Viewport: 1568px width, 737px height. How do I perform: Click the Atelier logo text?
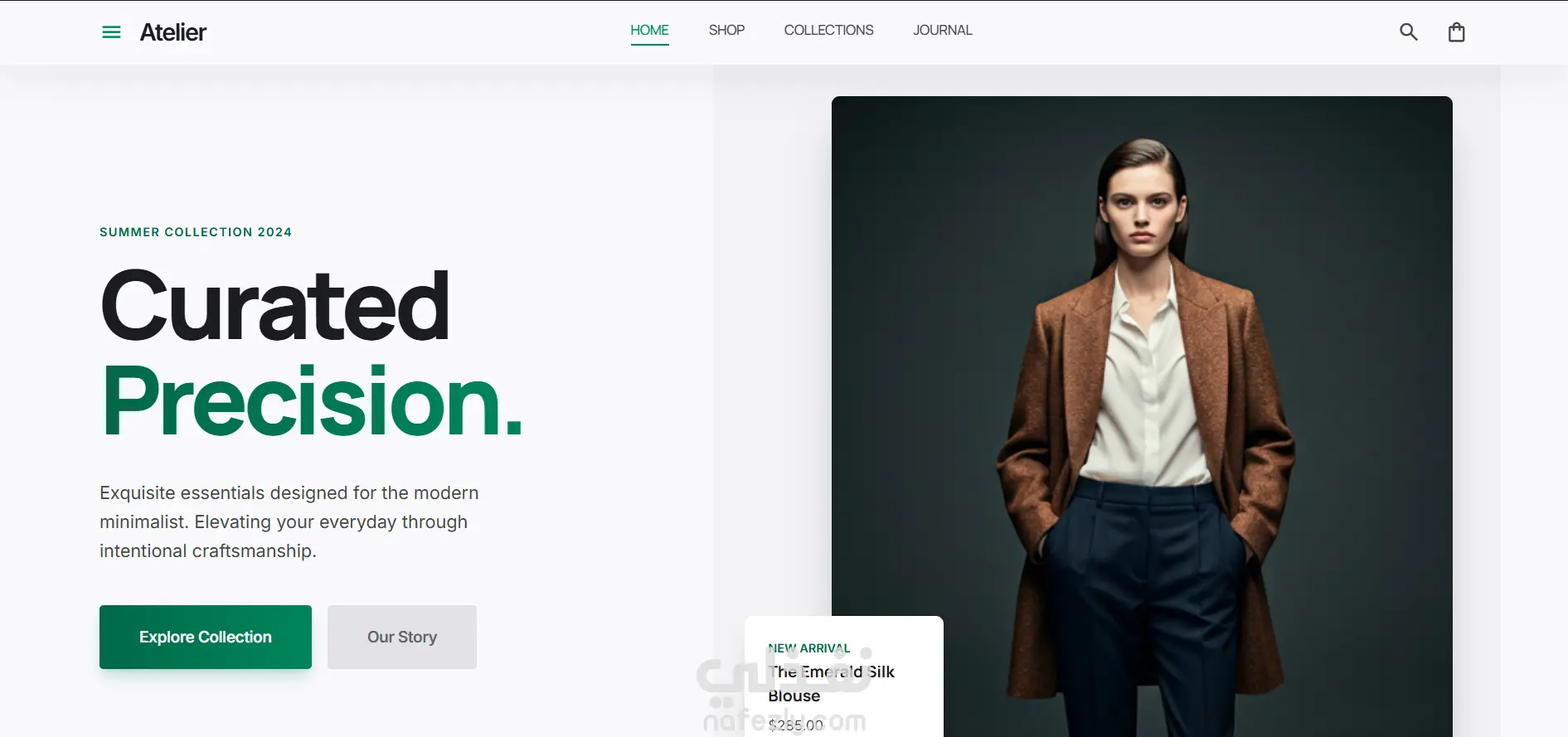(173, 32)
